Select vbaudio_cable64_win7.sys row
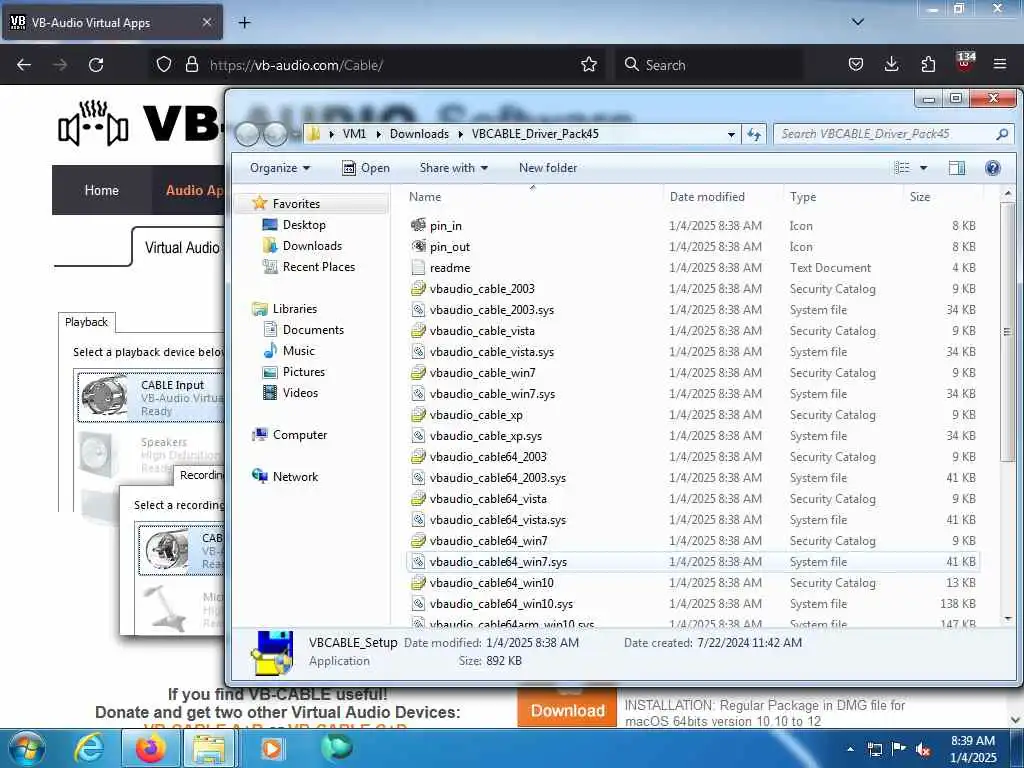This screenshot has width=1024, height=768. coord(692,562)
